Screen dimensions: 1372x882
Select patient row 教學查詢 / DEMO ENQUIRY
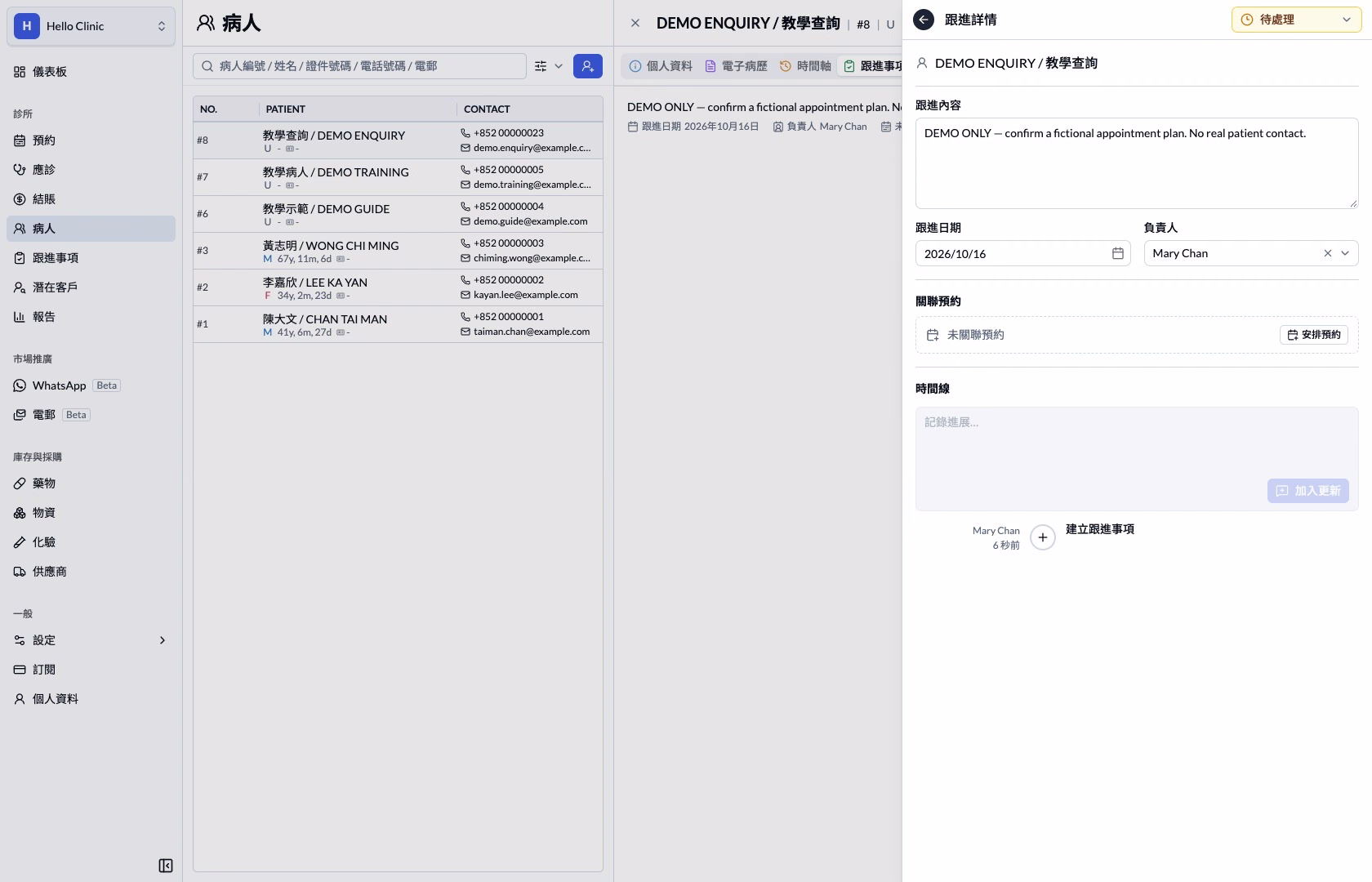[x=399, y=140]
